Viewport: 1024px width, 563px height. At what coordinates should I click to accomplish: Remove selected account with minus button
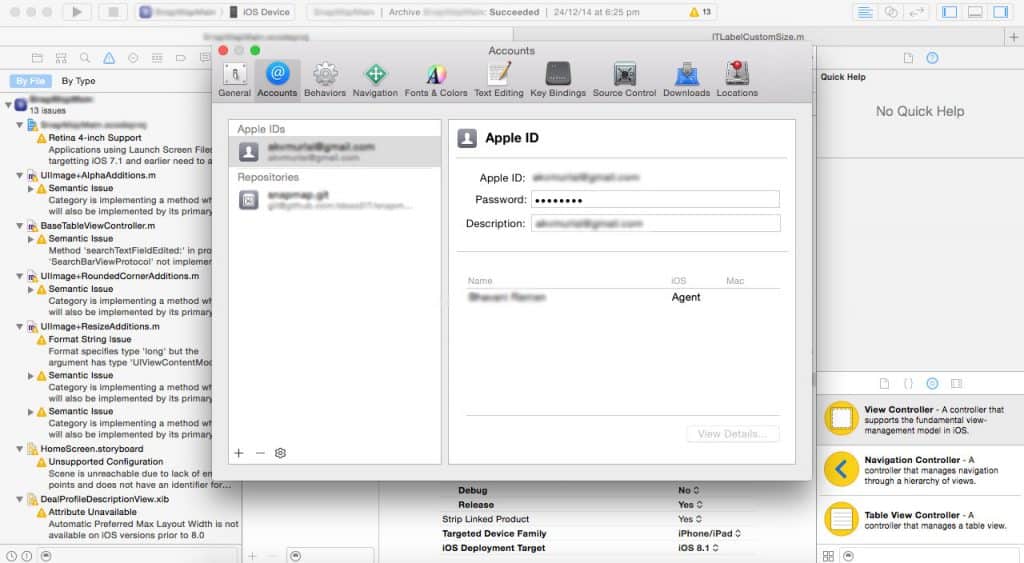click(260, 453)
